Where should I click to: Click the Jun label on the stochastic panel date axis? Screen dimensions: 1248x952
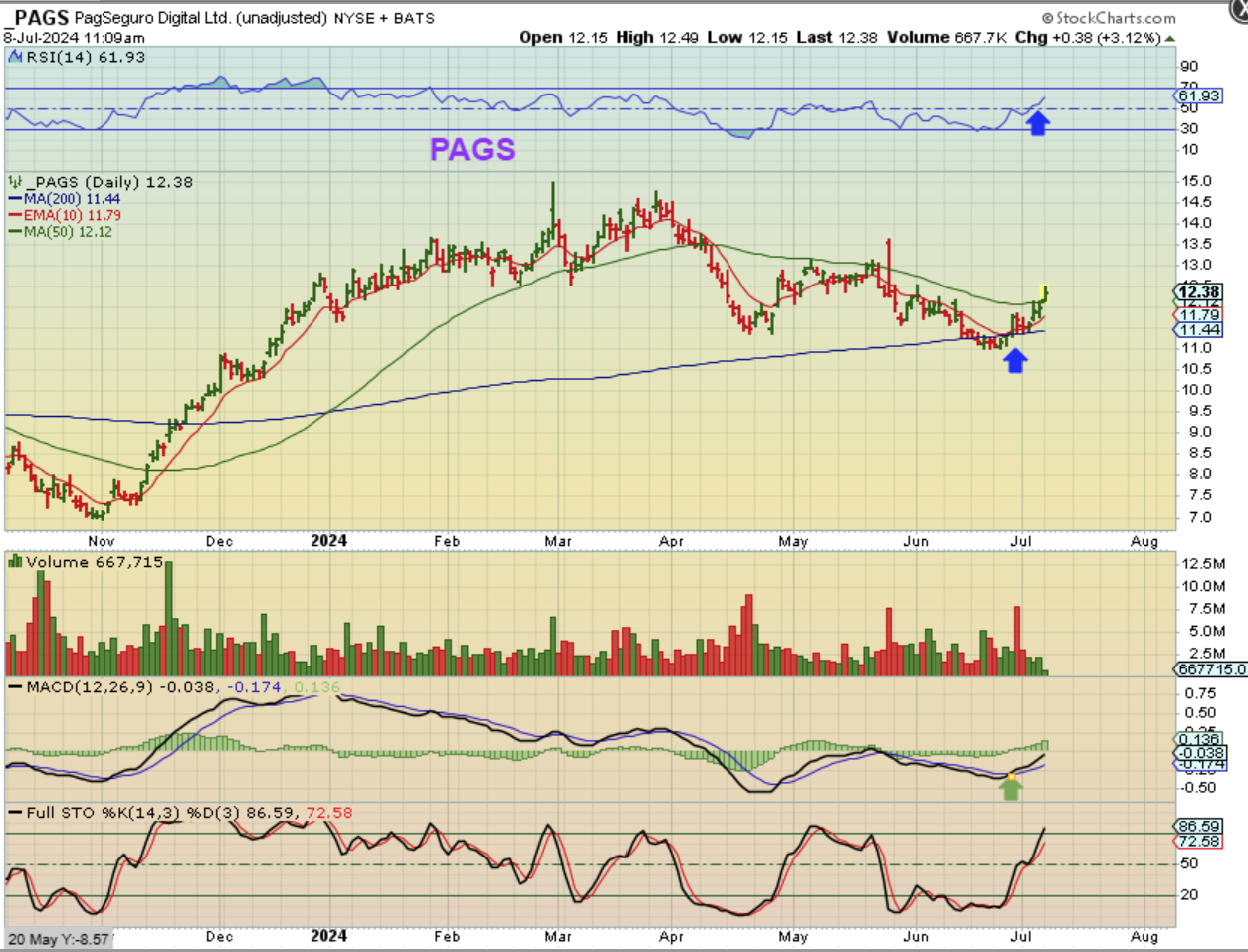tap(915, 936)
